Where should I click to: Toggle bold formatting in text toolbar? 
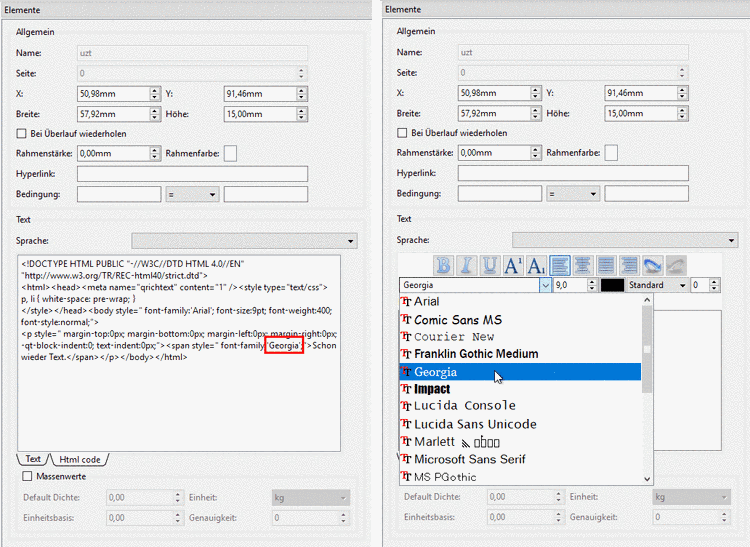(443, 265)
